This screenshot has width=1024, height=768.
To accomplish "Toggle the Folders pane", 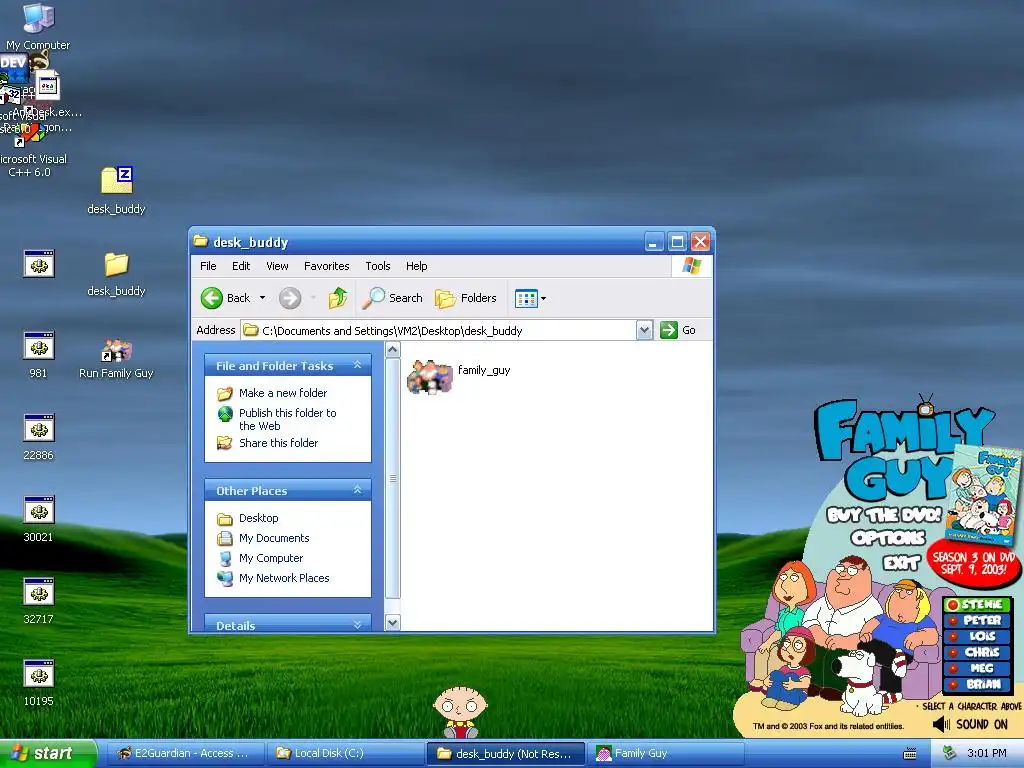I will coord(466,298).
